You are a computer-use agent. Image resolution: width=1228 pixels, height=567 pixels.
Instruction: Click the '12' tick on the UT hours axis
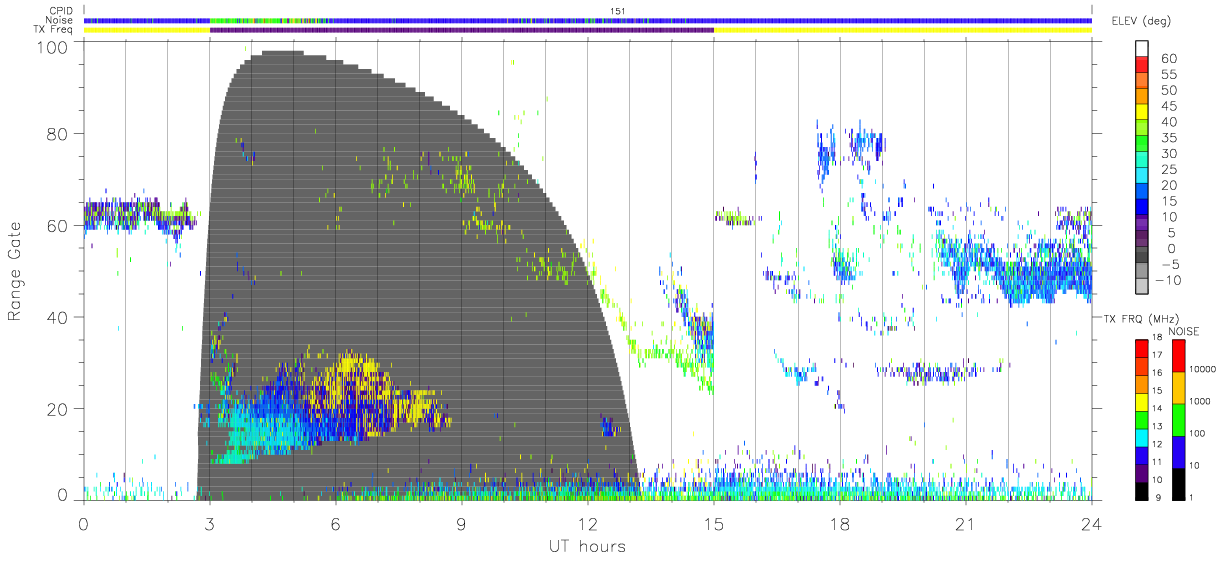point(587,522)
